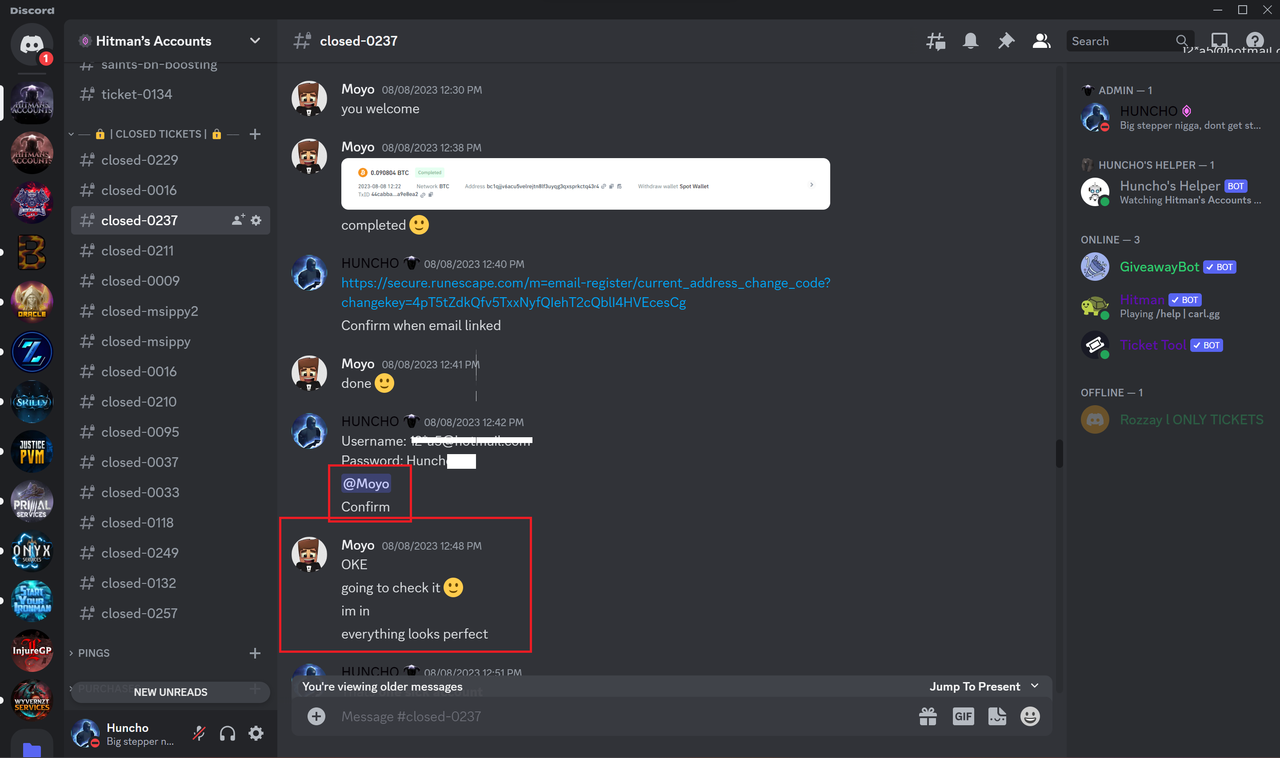Open the Threads icon in channel header
Image resolution: width=1280 pixels, height=758 pixels.
pyautogui.click(x=936, y=41)
